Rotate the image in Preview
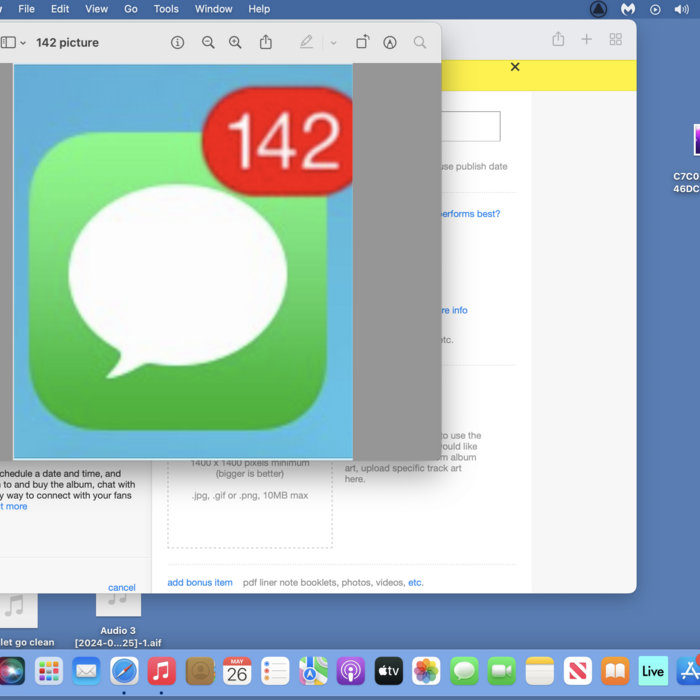700x700 pixels. tap(362, 42)
